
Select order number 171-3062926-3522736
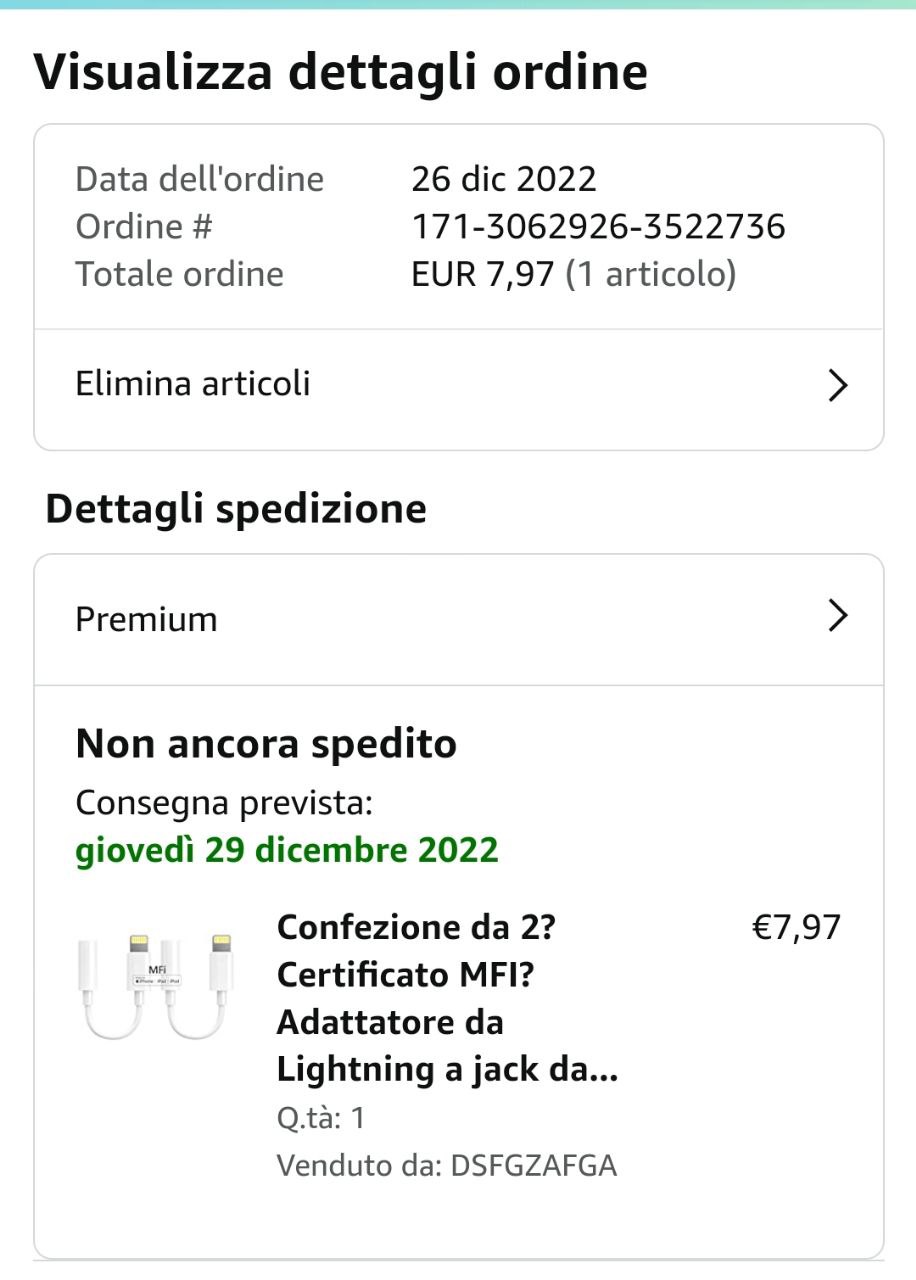tap(598, 227)
